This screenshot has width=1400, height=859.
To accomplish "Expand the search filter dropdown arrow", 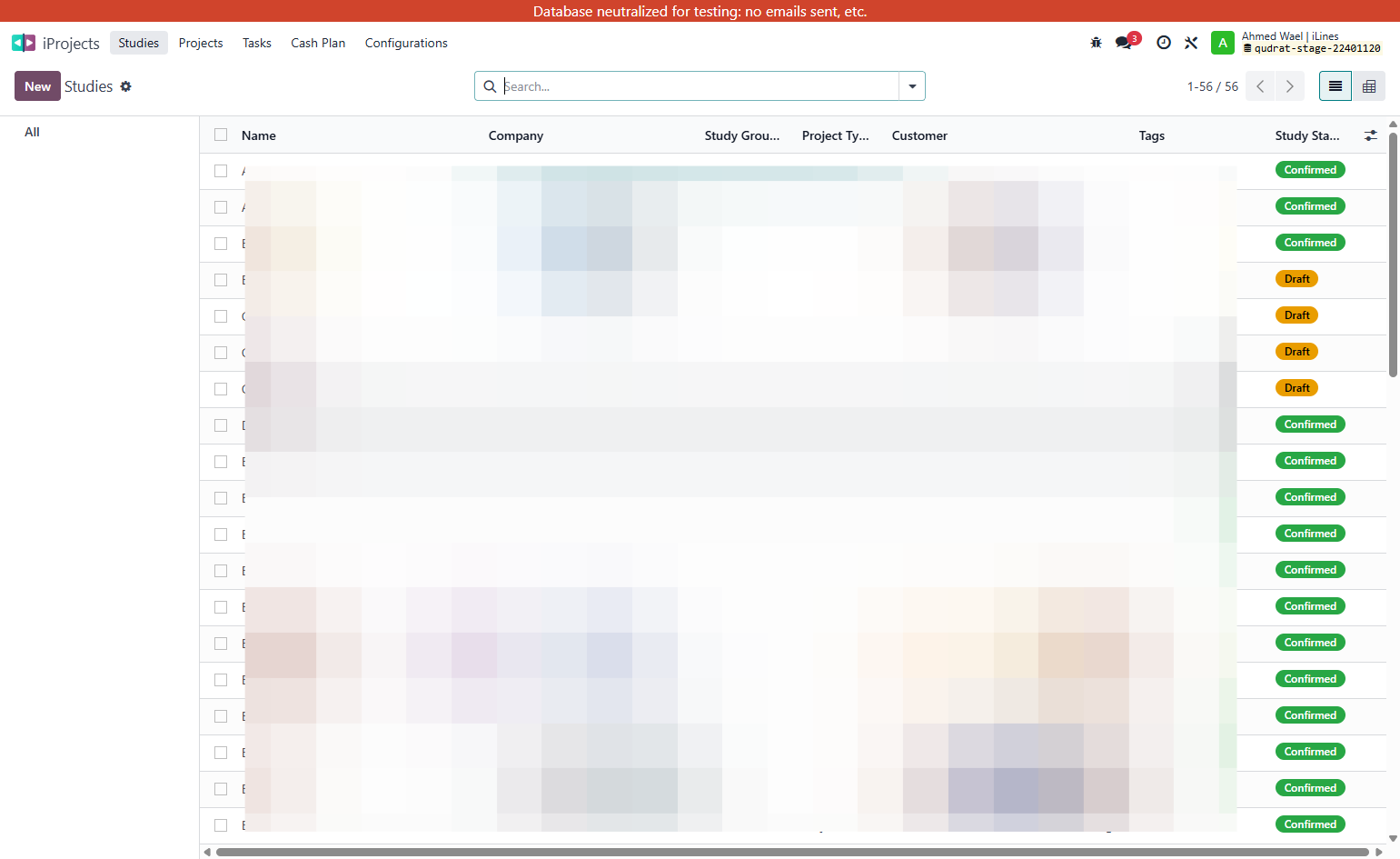I will point(912,86).
